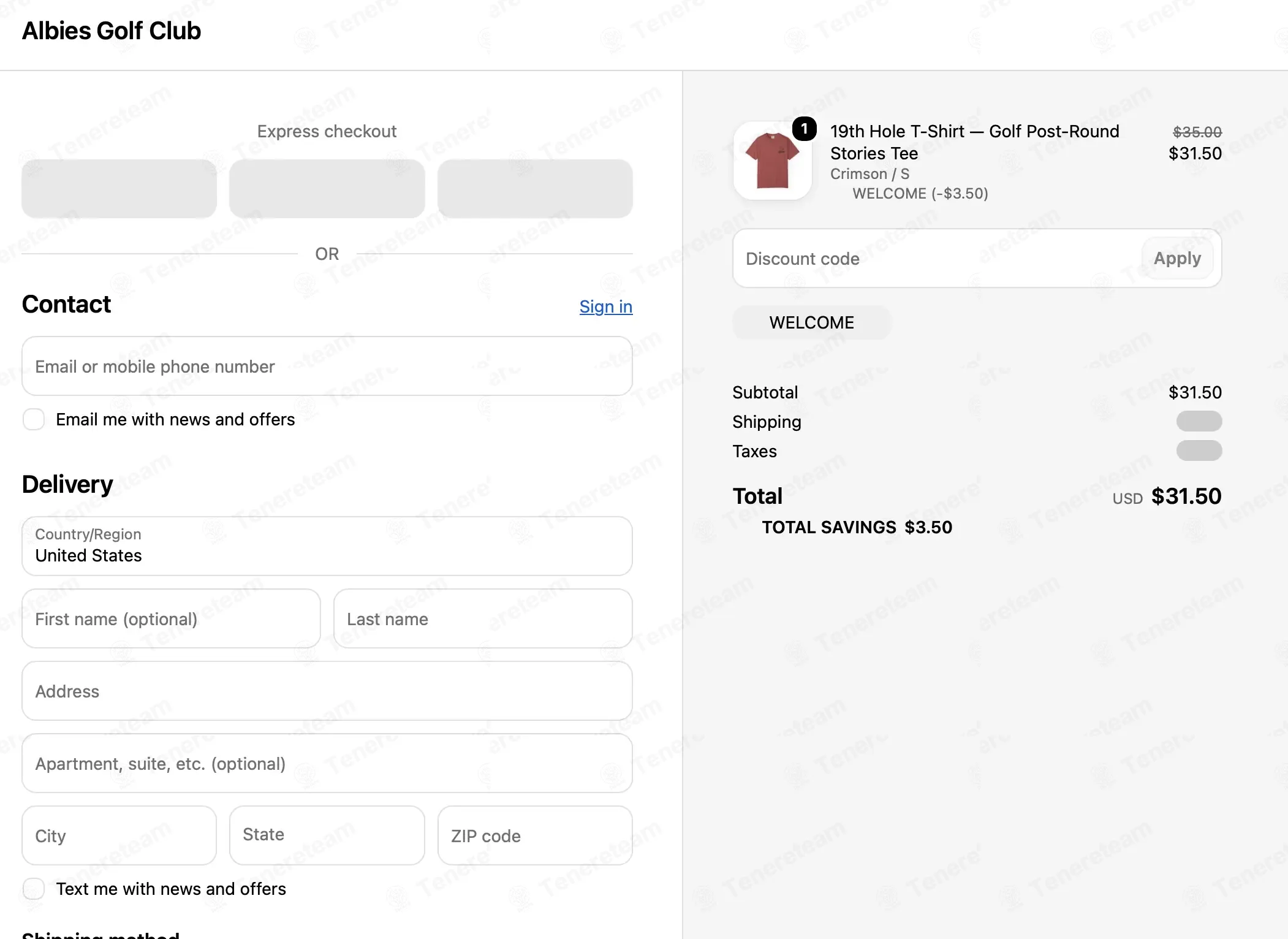Click the USD $31.50 total amount

pyautogui.click(x=1167, y=496)
